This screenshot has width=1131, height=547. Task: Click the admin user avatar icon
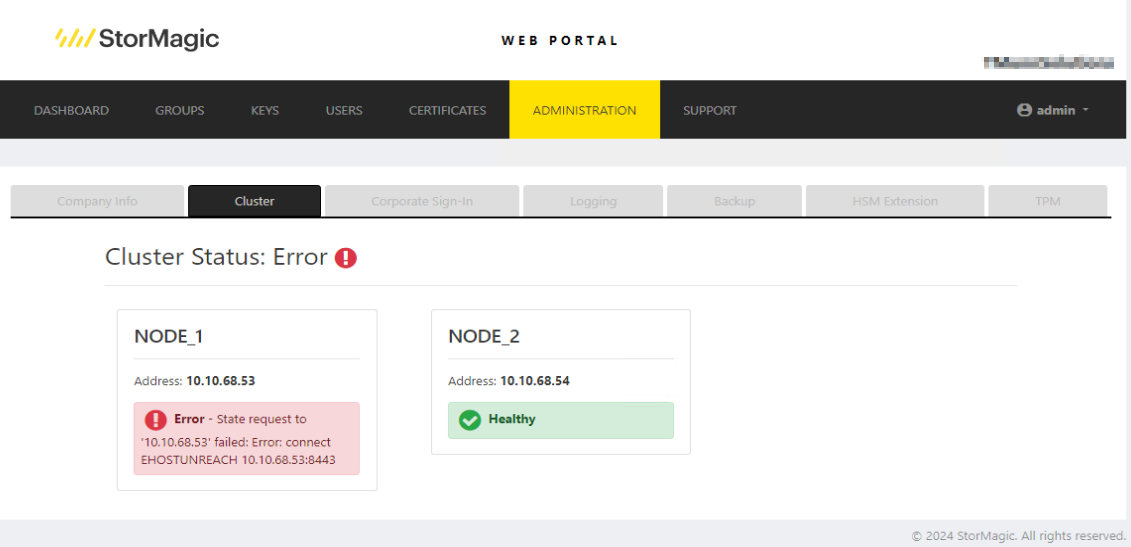(x=1024, y=110)
